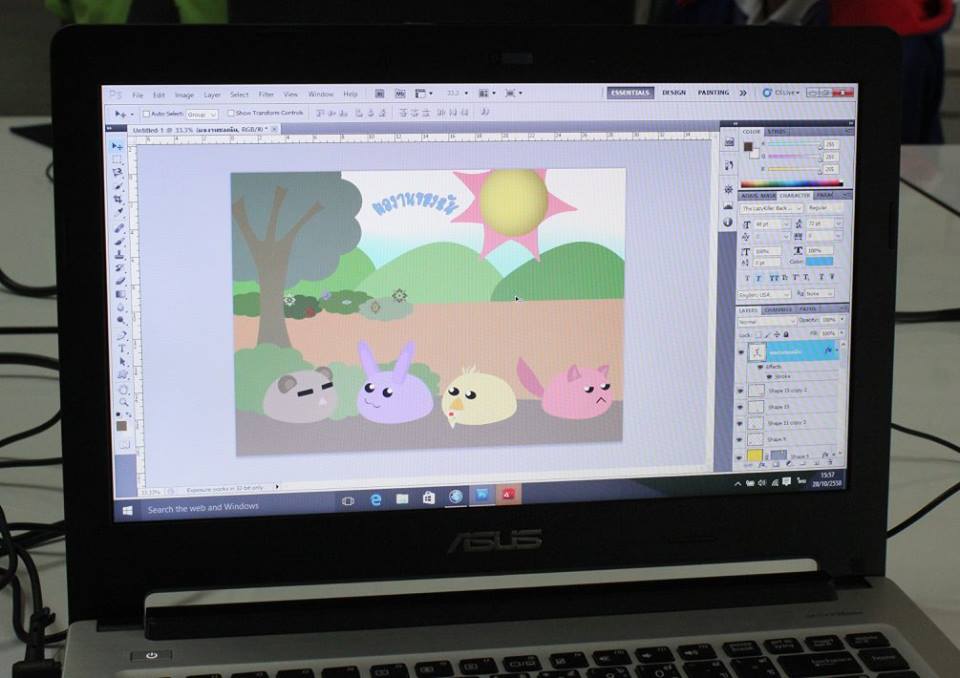Enable the Auto-Select checkbox
The height and width of the screenshot is (678, 960).
[x=146, y=114]
